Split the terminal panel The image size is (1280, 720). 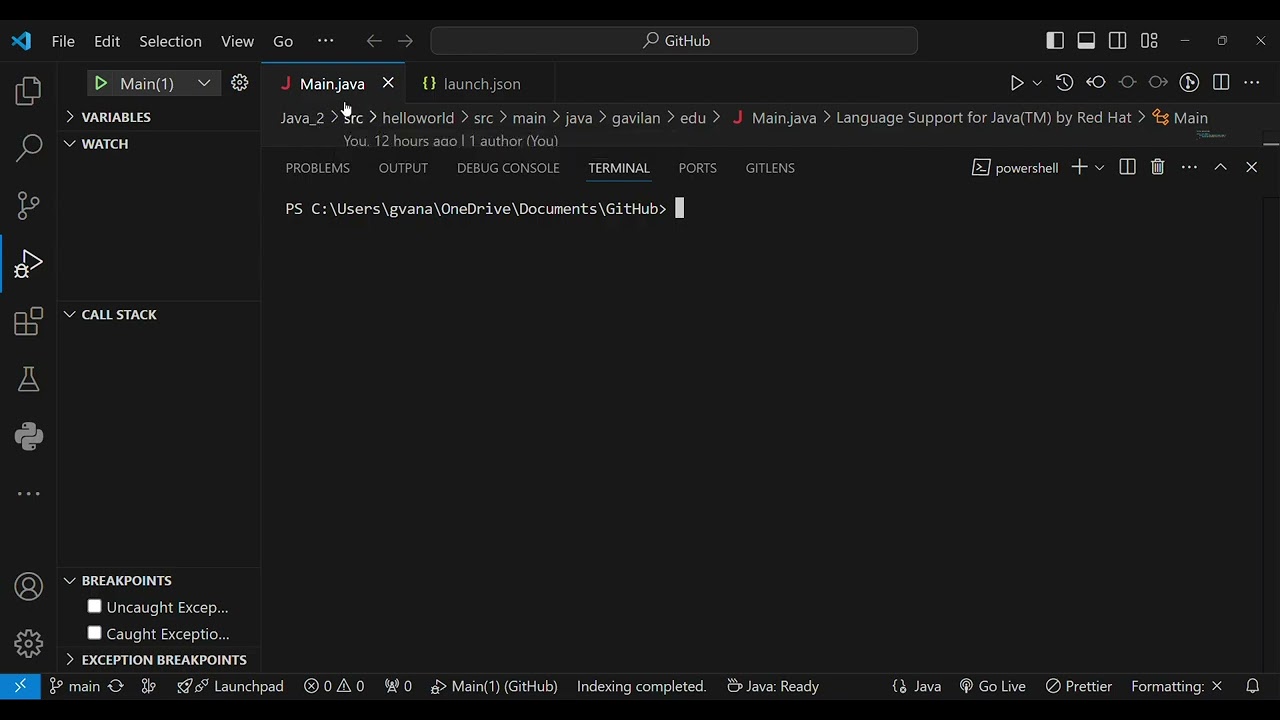click(1127, 168)
